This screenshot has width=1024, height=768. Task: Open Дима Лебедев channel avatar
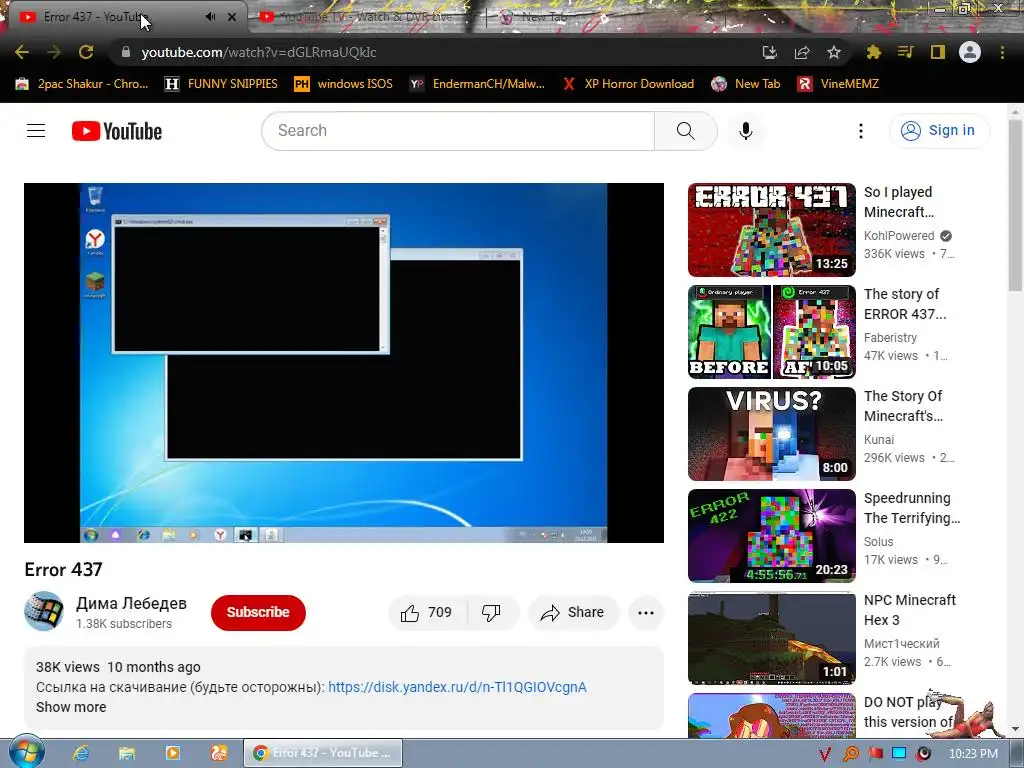click(44, 611)
